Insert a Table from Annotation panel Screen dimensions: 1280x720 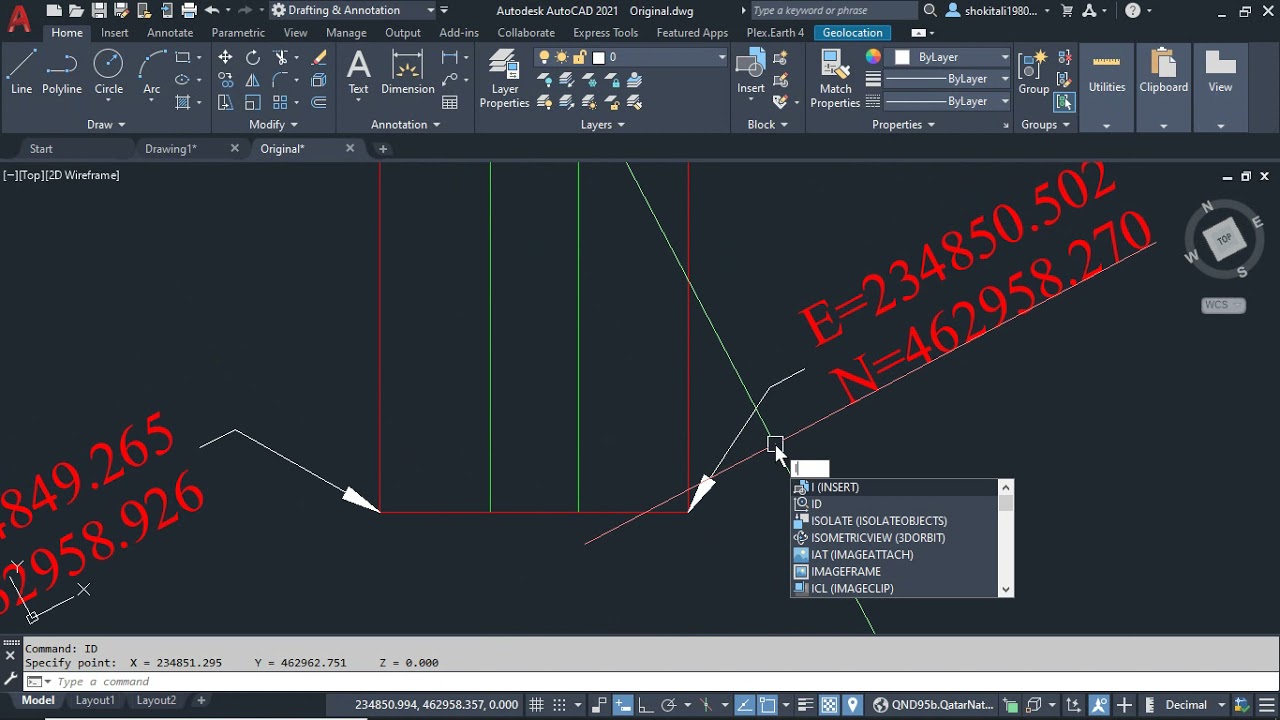[x=450, y=102]
